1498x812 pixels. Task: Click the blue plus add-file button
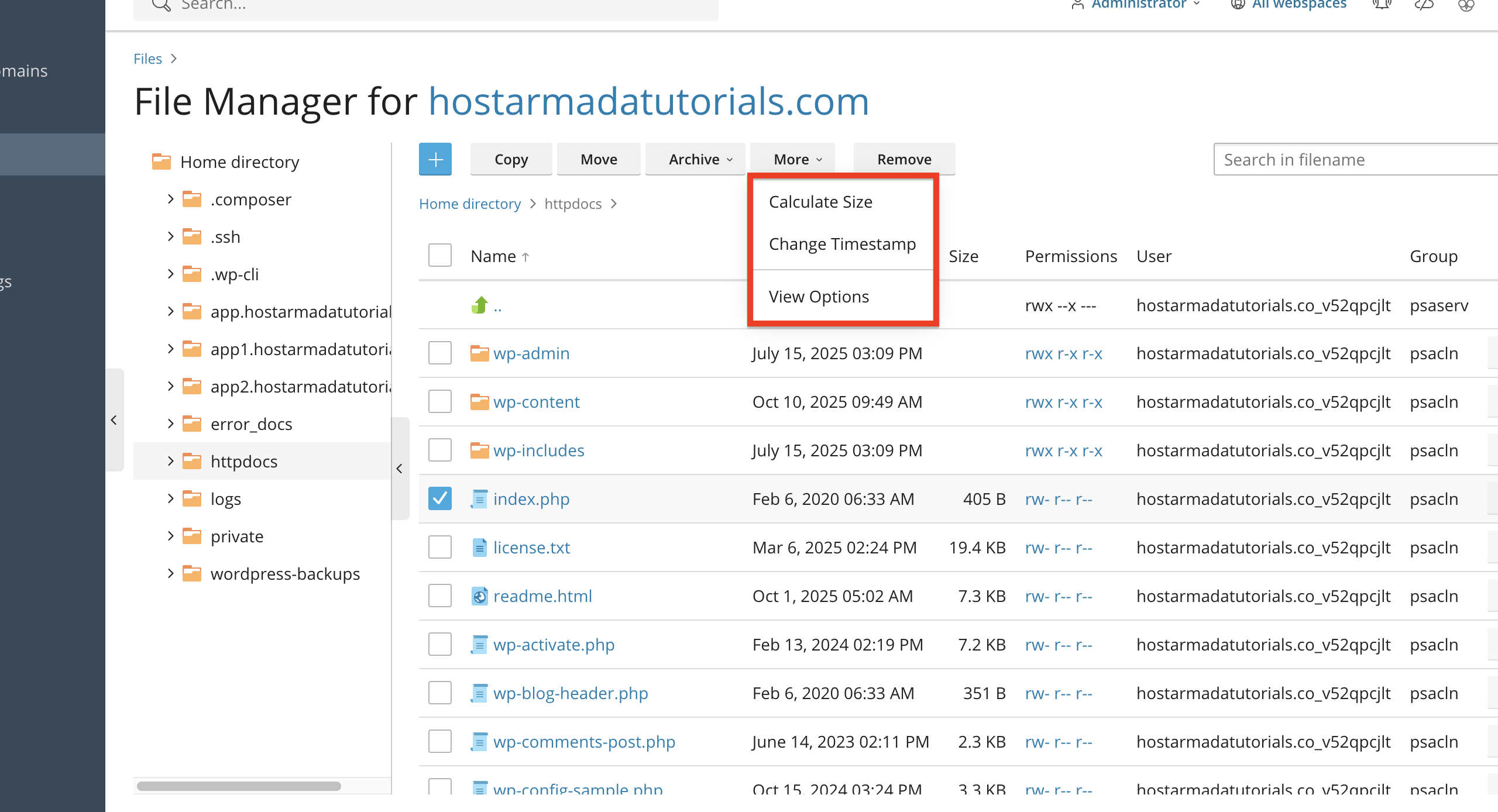click(x=435, y=159)
